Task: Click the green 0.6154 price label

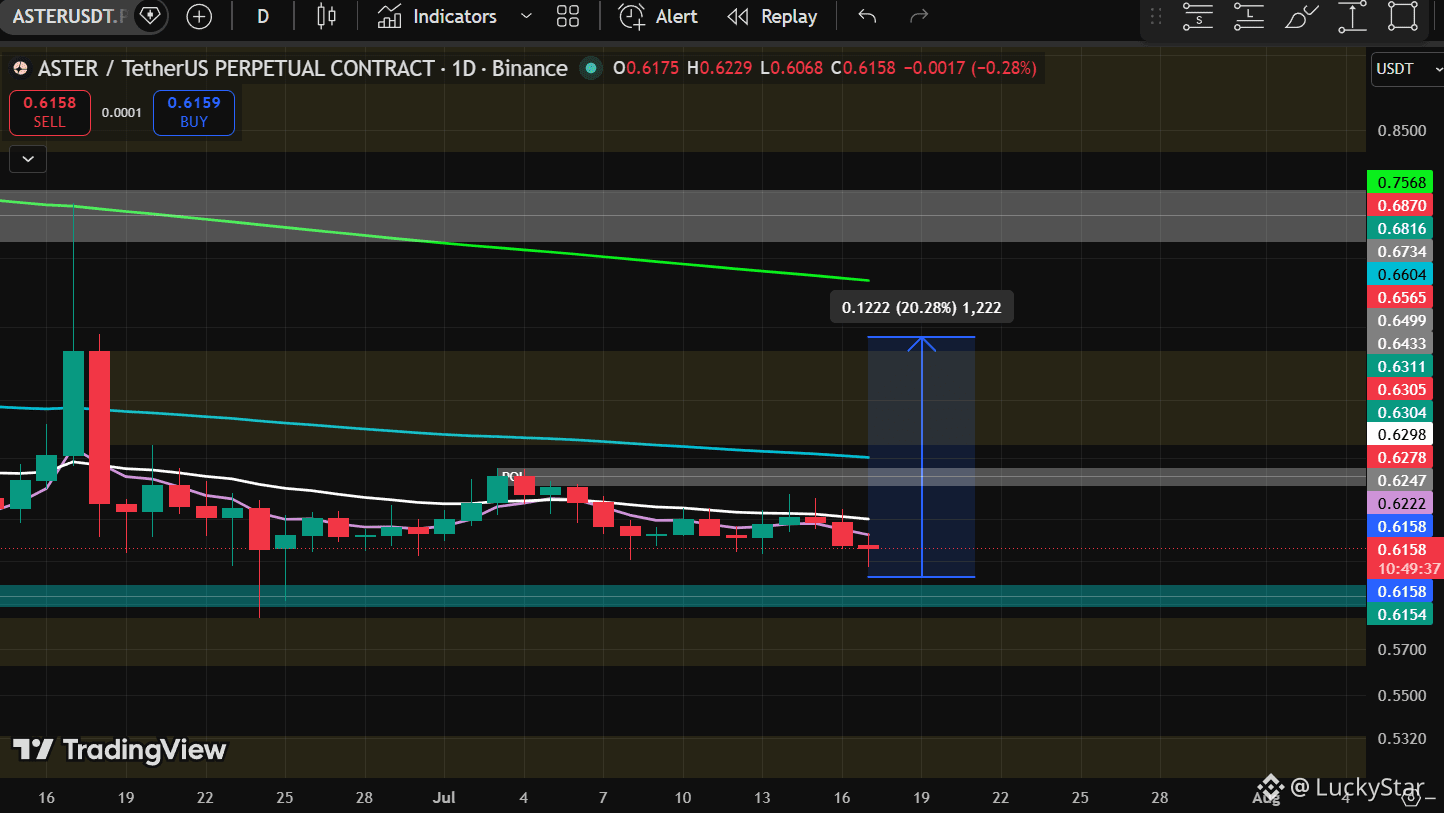Action: pyautogui.click(x=1400, y=614)
